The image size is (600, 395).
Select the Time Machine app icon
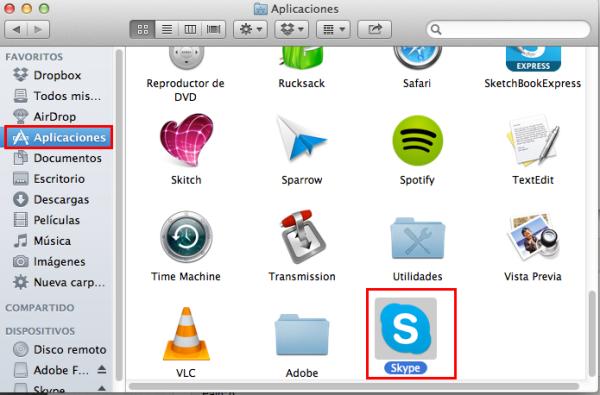186,237
